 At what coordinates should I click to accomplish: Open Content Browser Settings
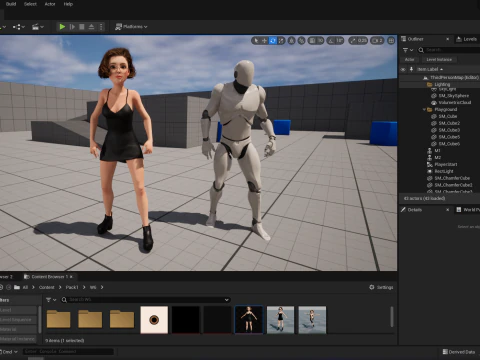click(381, 287)
